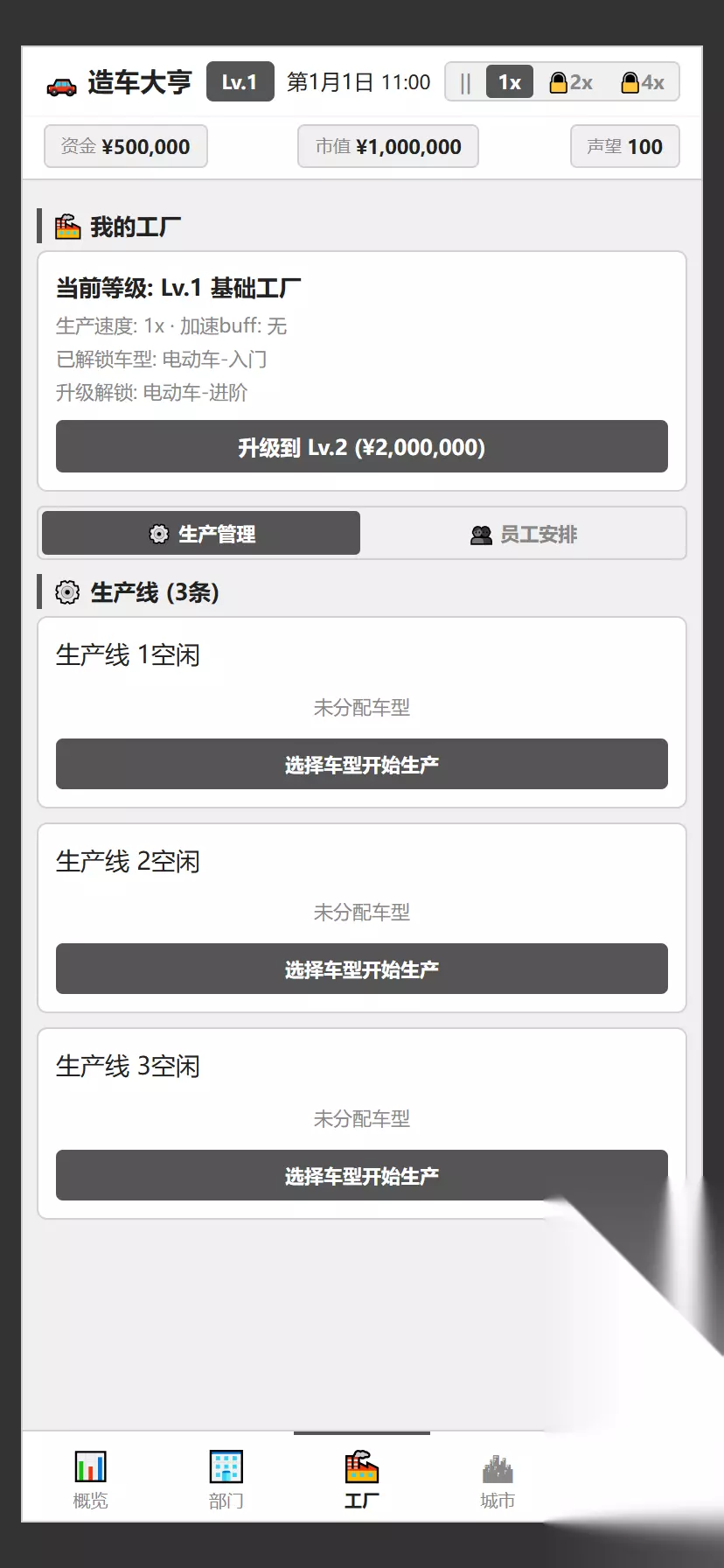Screen dimensions: 724x1568
Task: Click the gear icon beside 生产线 heading
Action: (x=67, y=592)
